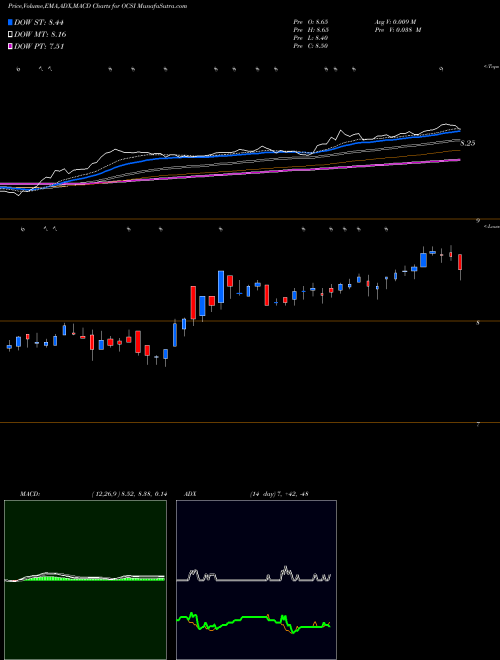The image size is (500, 660).
Task: Click the '<Tops' label at the chart edge
Action: click(491, 67)
